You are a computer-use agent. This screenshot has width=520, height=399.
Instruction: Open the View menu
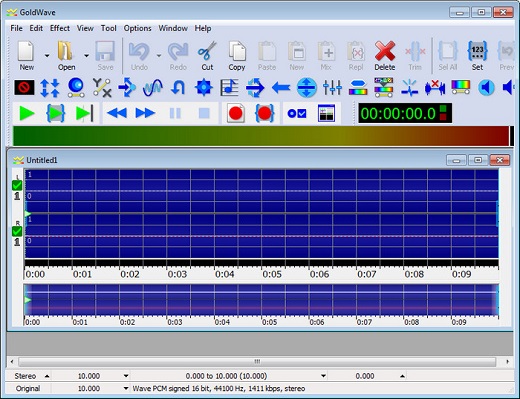[x=85, y=28]
